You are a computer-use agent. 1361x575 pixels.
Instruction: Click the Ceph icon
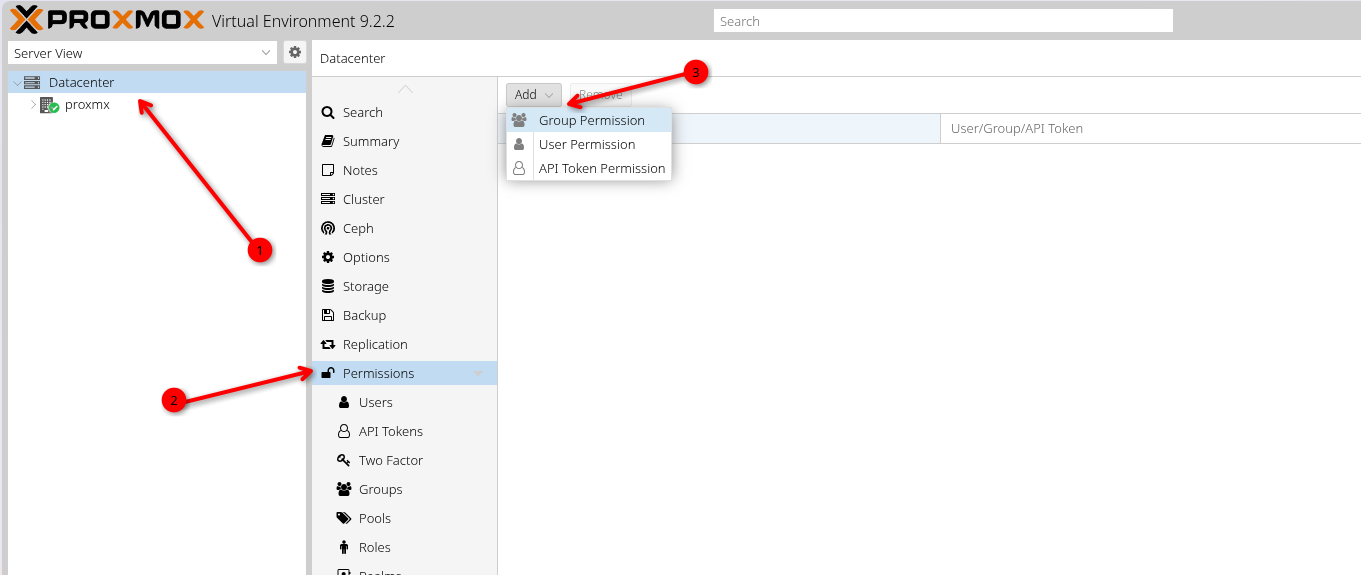click(327, 229)
